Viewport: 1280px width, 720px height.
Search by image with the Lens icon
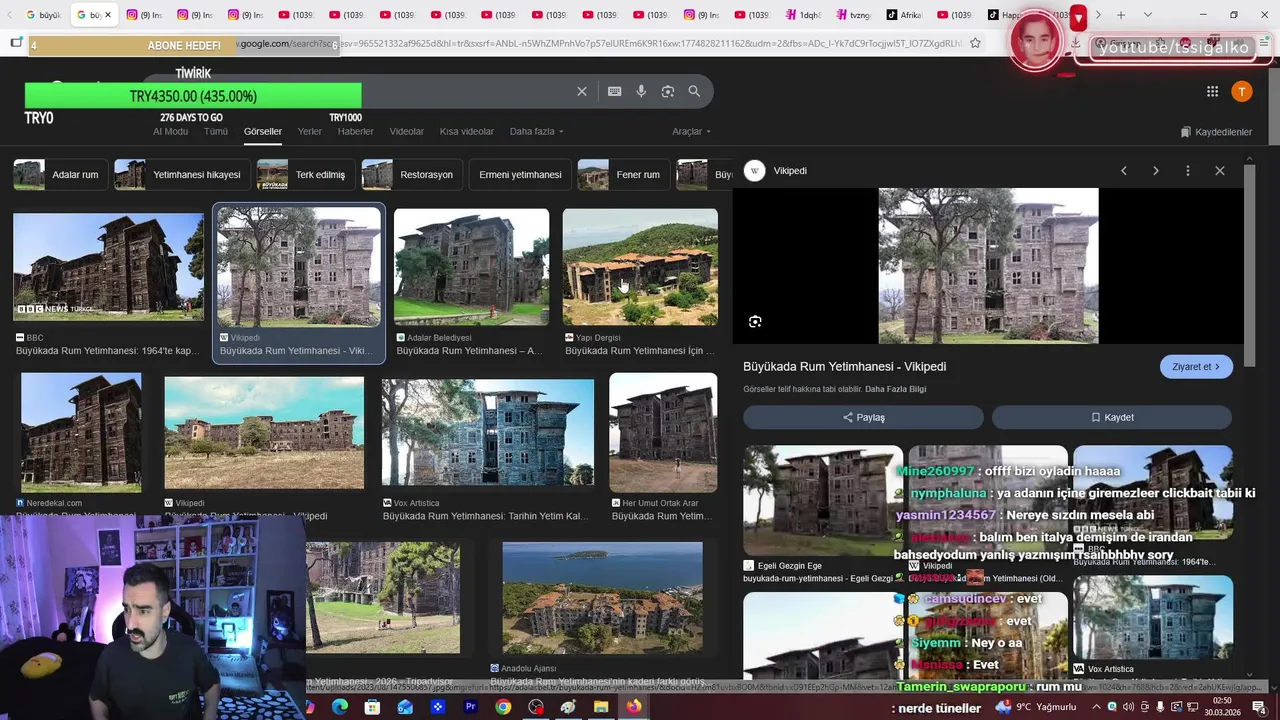click(668, 91)
